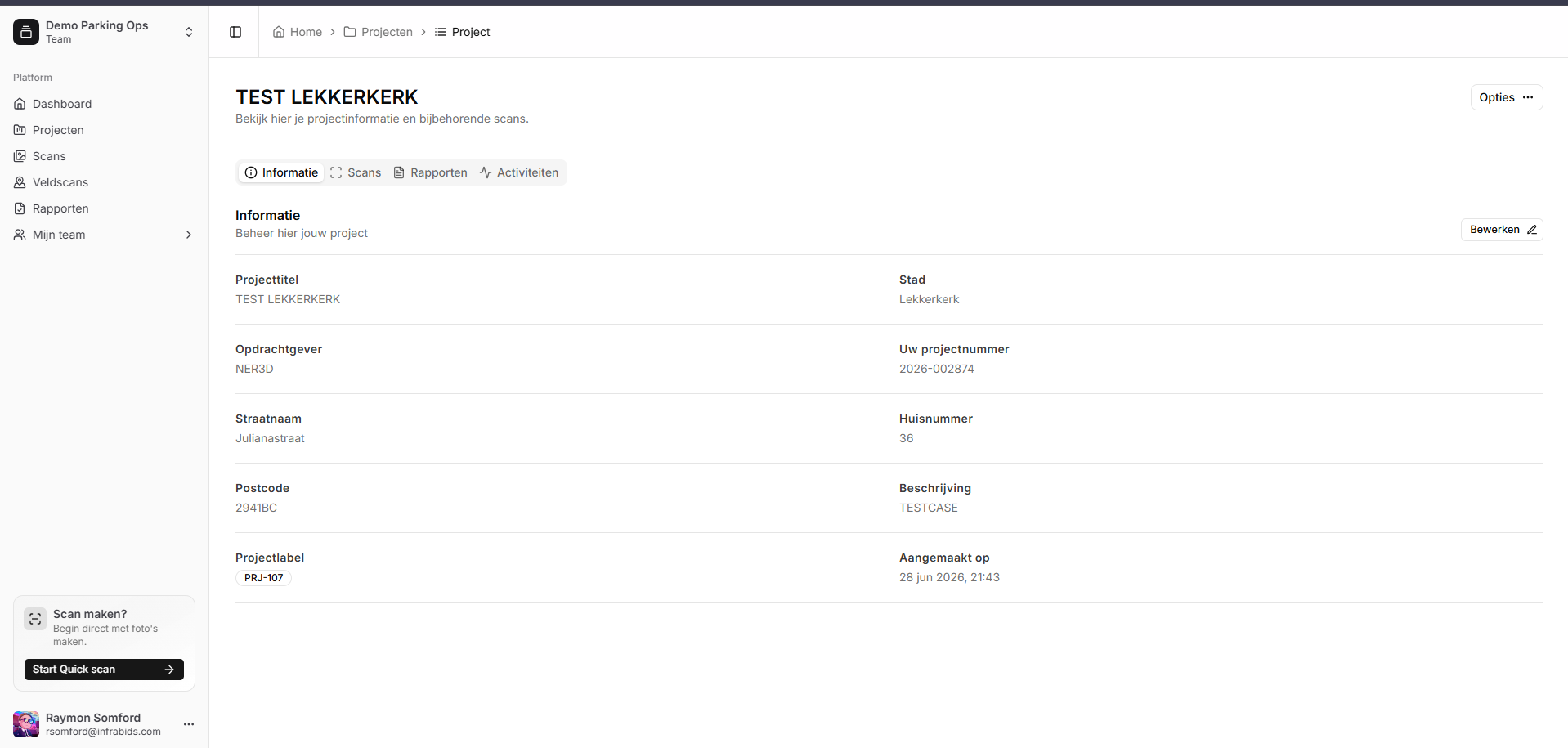Click the scan icon beside Scan maken?
This screenshot has height=748, width=1568.
click(x=35, y=620)
